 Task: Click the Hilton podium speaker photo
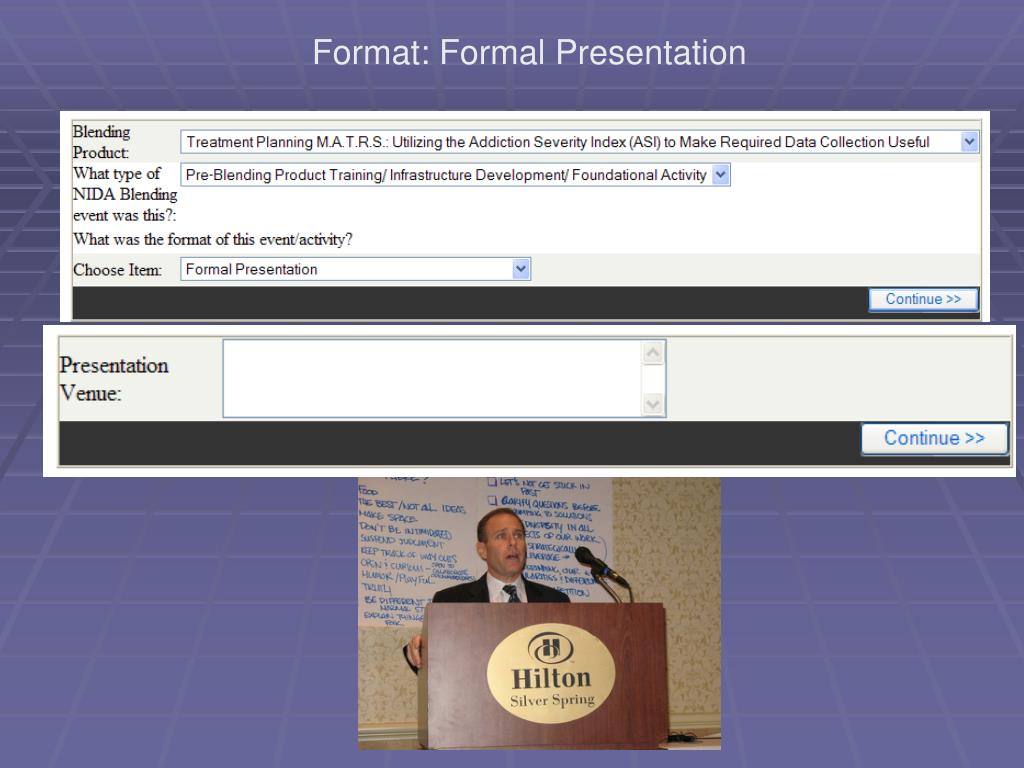coord(539,613)
